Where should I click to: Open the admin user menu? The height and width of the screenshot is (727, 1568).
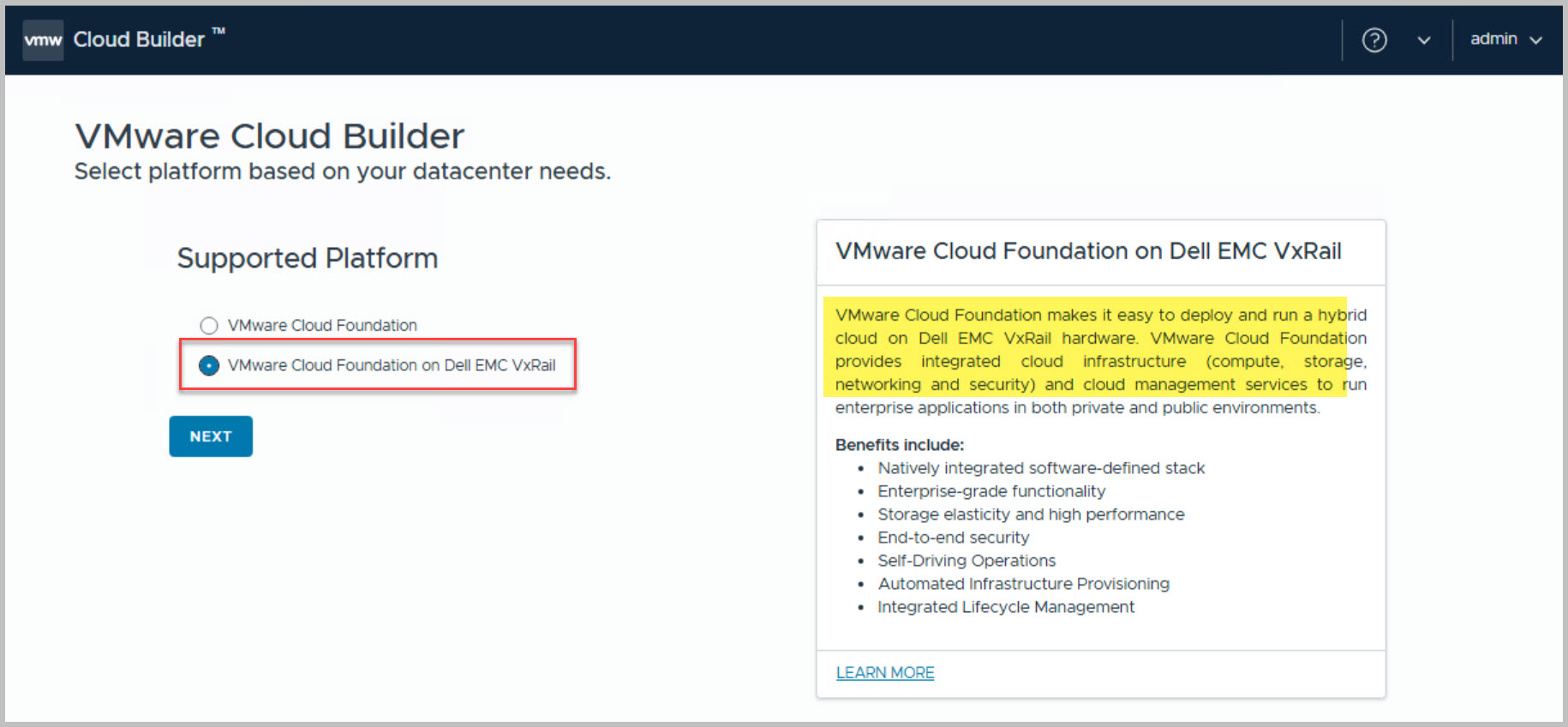point(1493,39)
